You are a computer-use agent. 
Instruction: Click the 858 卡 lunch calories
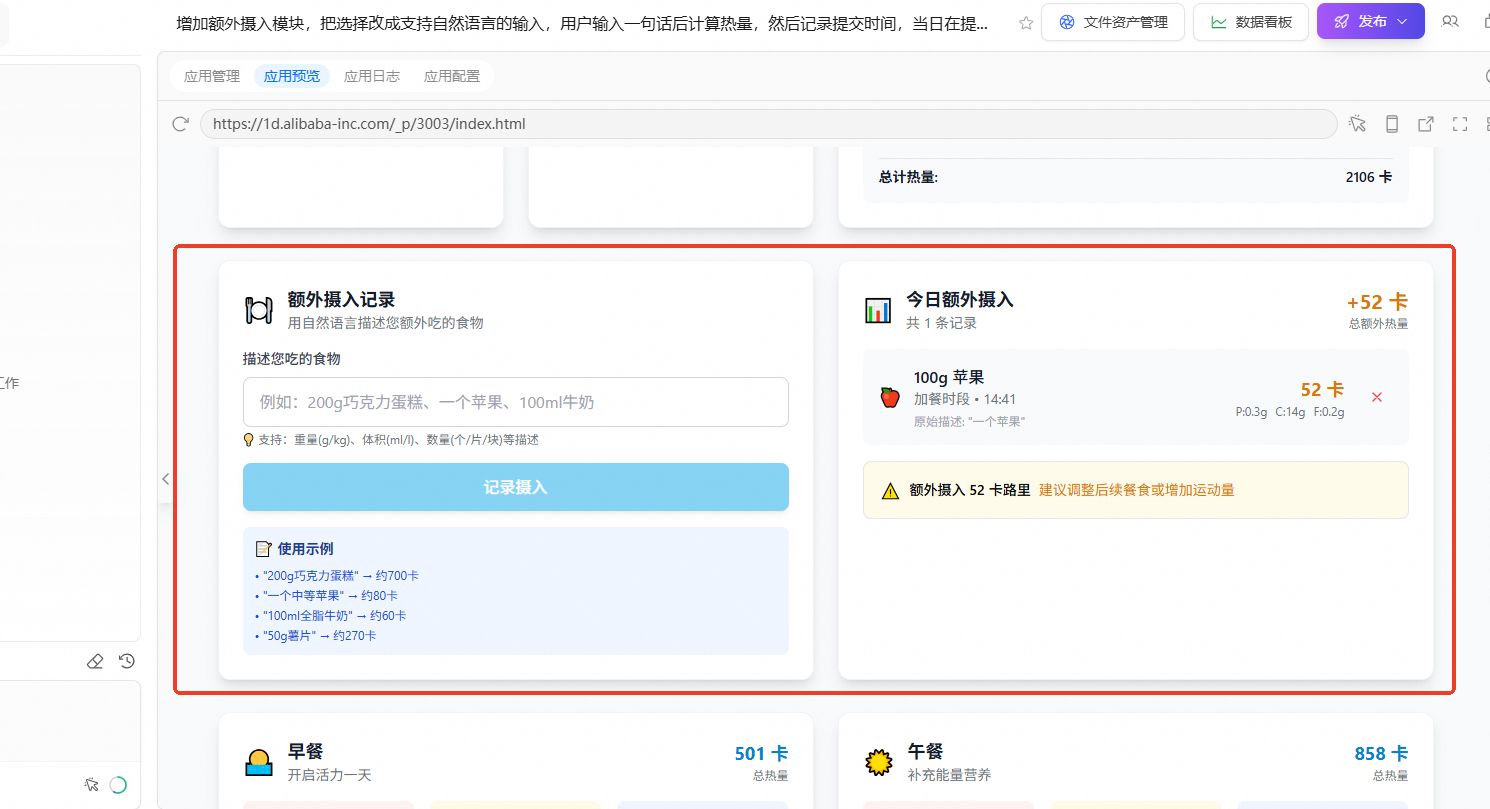(x=1381, y=754)
